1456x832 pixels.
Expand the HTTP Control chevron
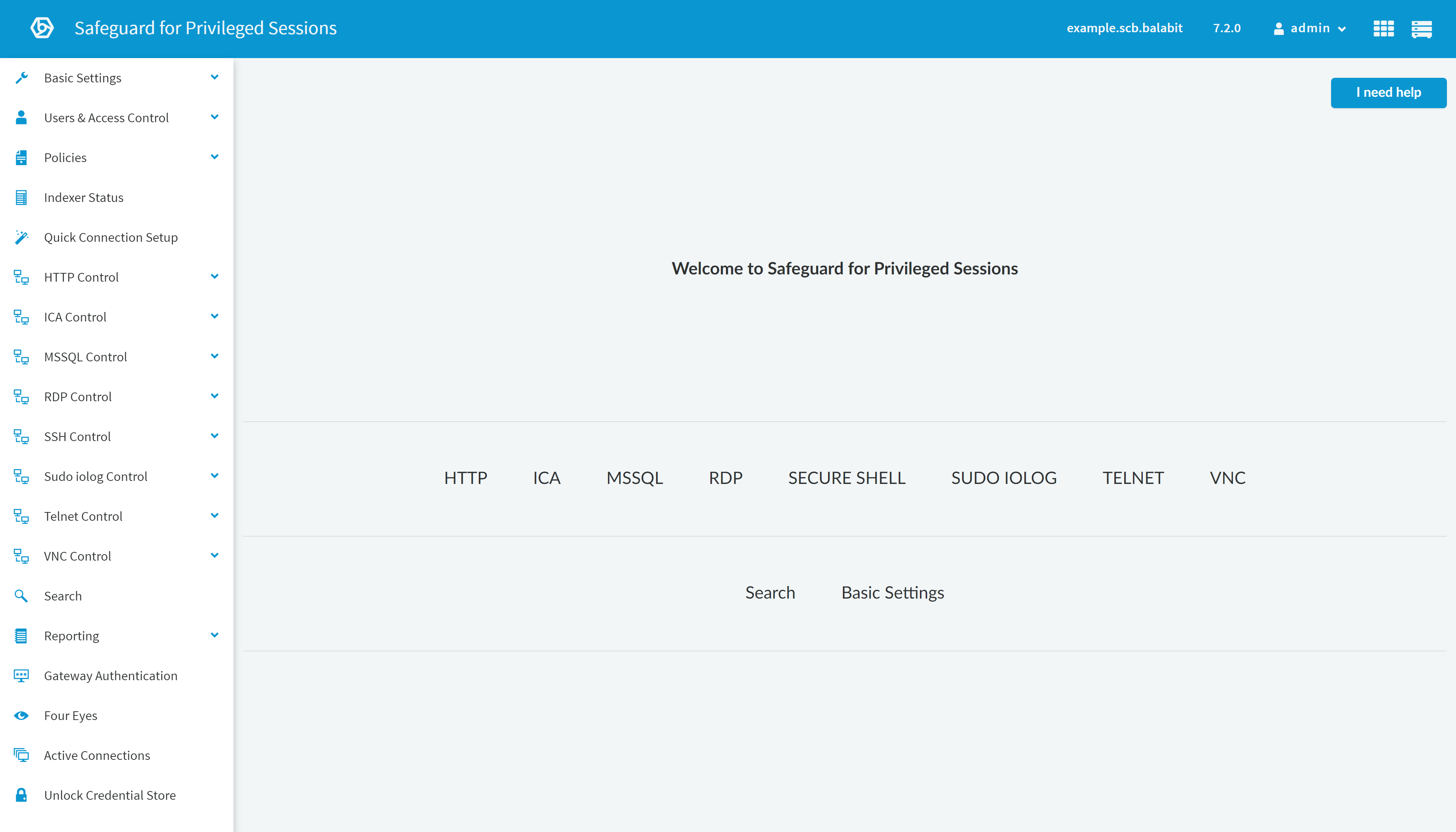(214, 277)
